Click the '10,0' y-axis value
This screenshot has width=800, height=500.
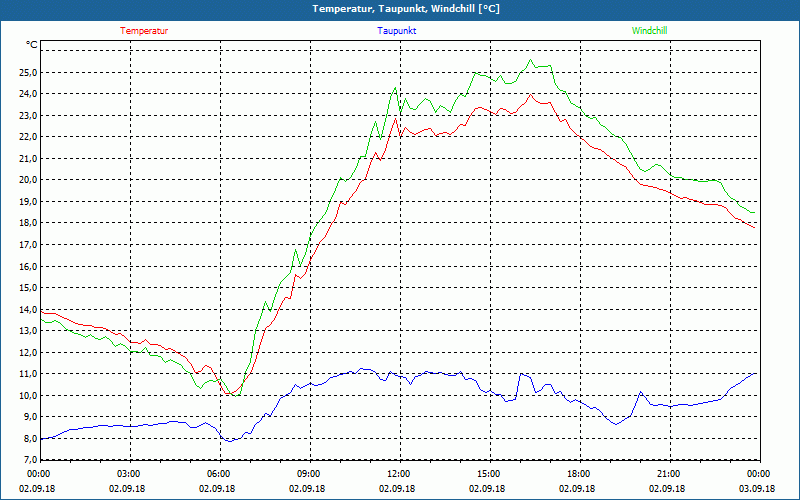pos(29,396)
